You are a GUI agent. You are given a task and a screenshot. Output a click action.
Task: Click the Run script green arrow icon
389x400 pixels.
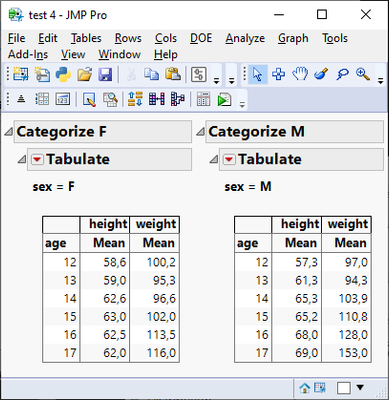pos(224,99)
